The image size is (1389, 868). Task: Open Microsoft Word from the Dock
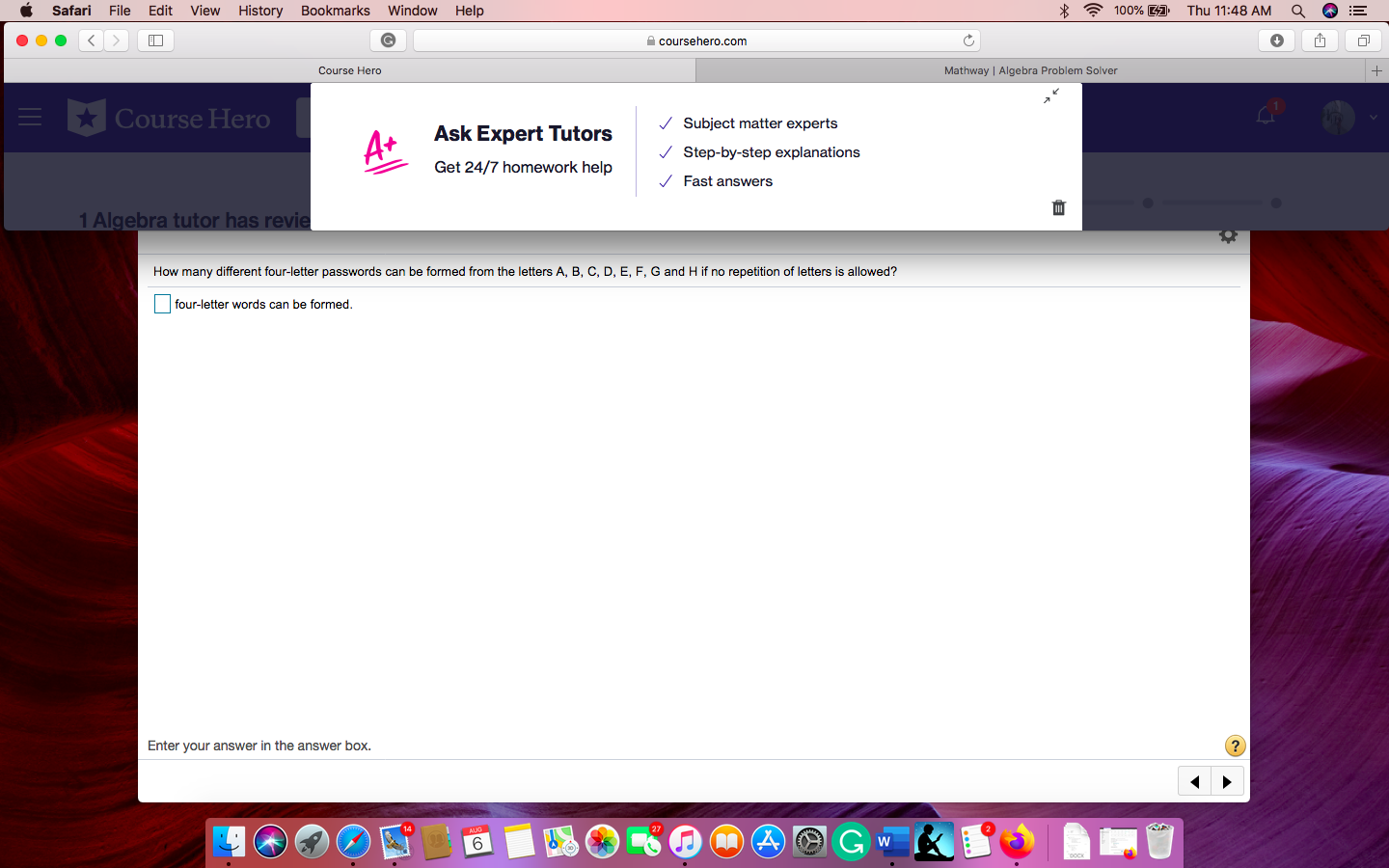click(x=892, y=842)
